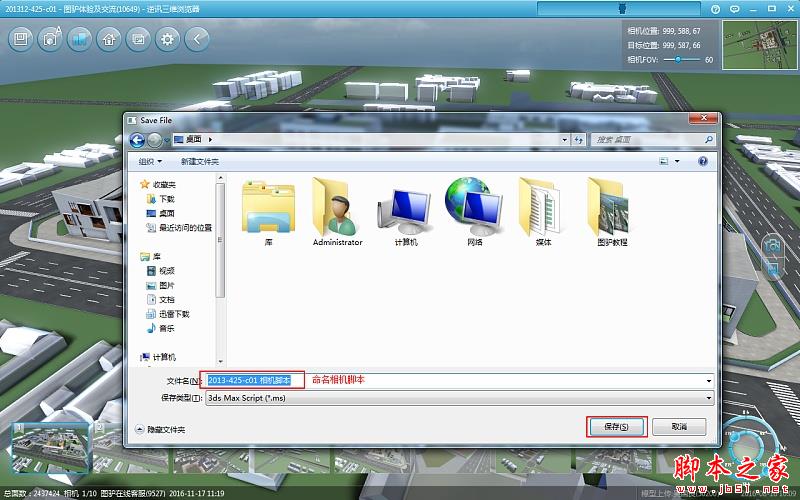
Task: Click the home view toolbar icon
Action: click(109, 39)
